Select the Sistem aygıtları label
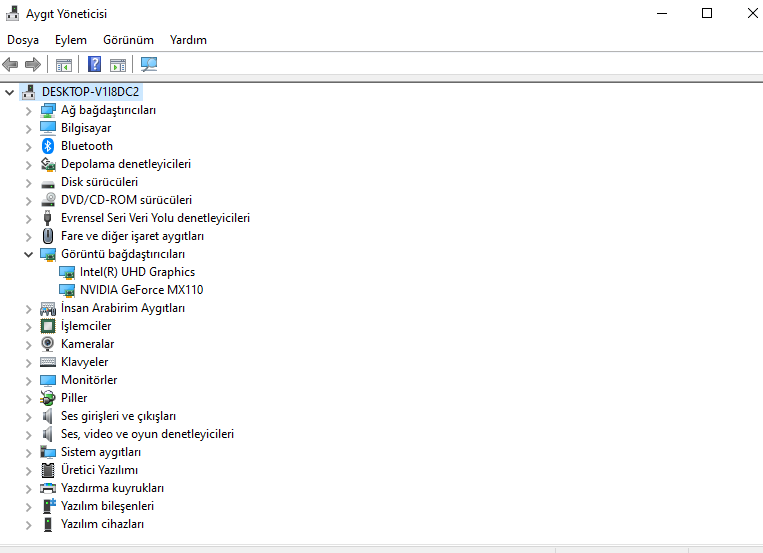This screenshot has height=553, width=763. tap(101, 452)
